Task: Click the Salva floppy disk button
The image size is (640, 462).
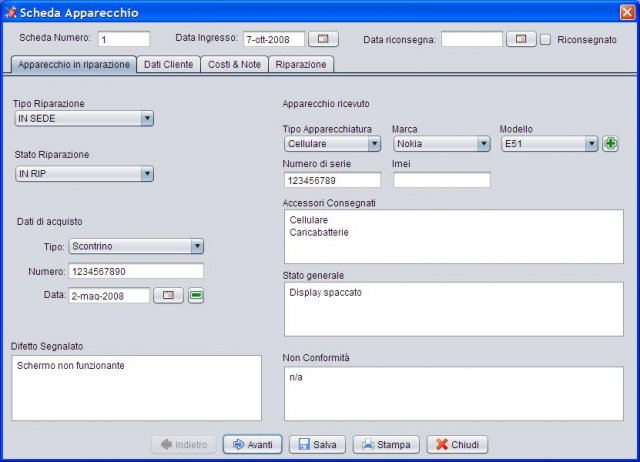Action: point(317,444)
